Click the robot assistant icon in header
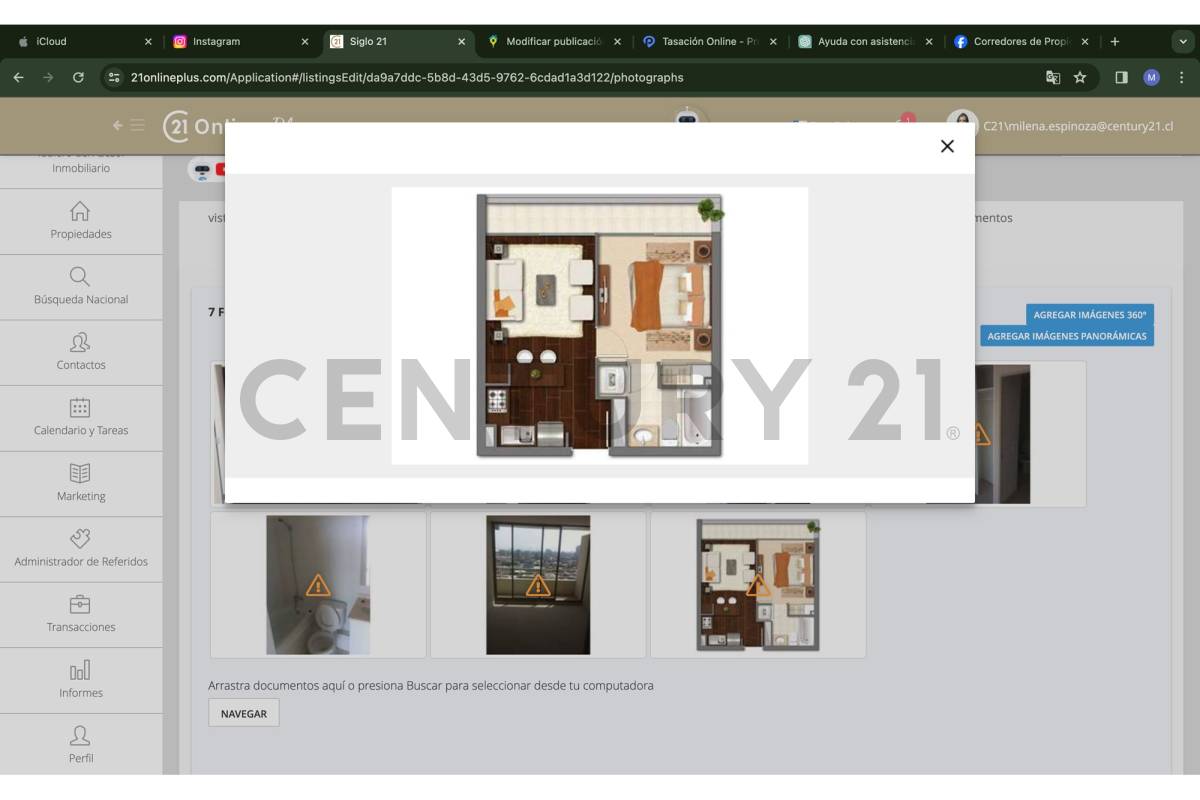This screenshot has height=800, width=1200. point(687,116)
